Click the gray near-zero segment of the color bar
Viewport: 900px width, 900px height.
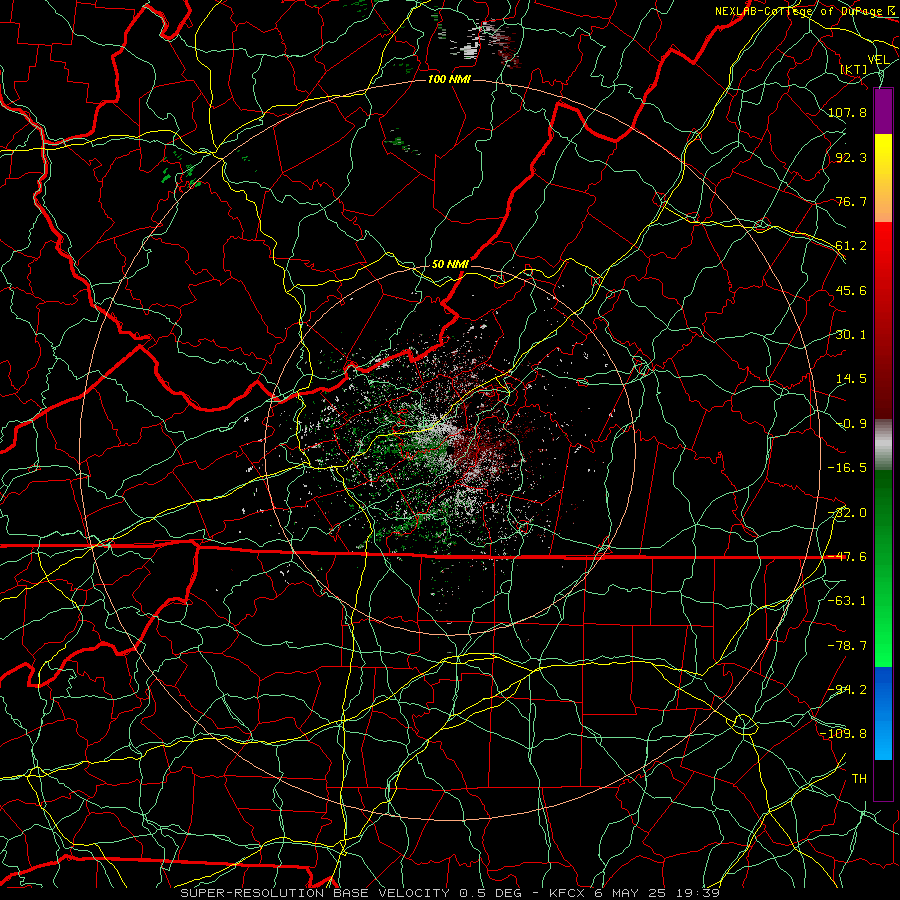[883, 445]
